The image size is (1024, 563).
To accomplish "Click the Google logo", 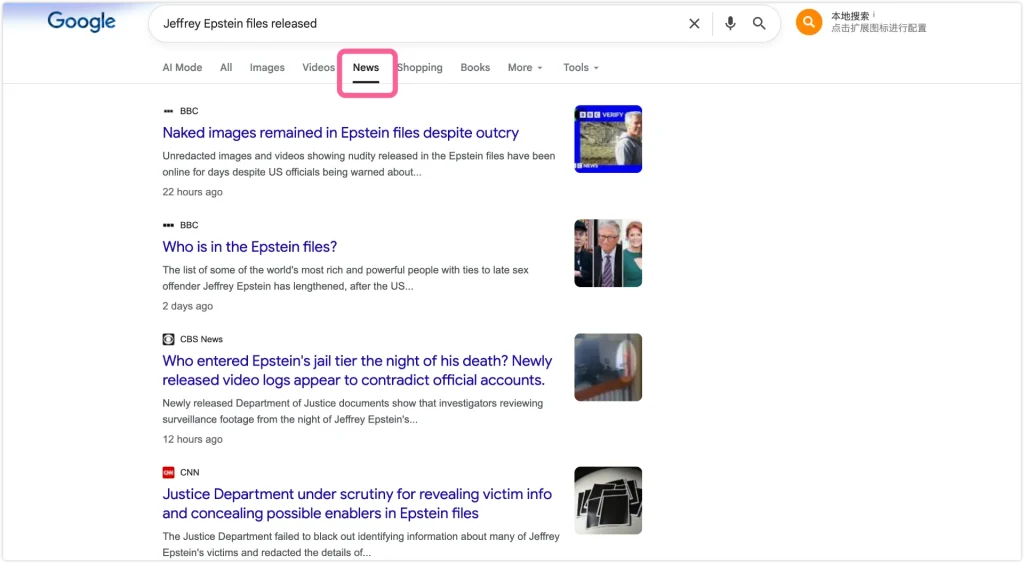I will (81, 22).
